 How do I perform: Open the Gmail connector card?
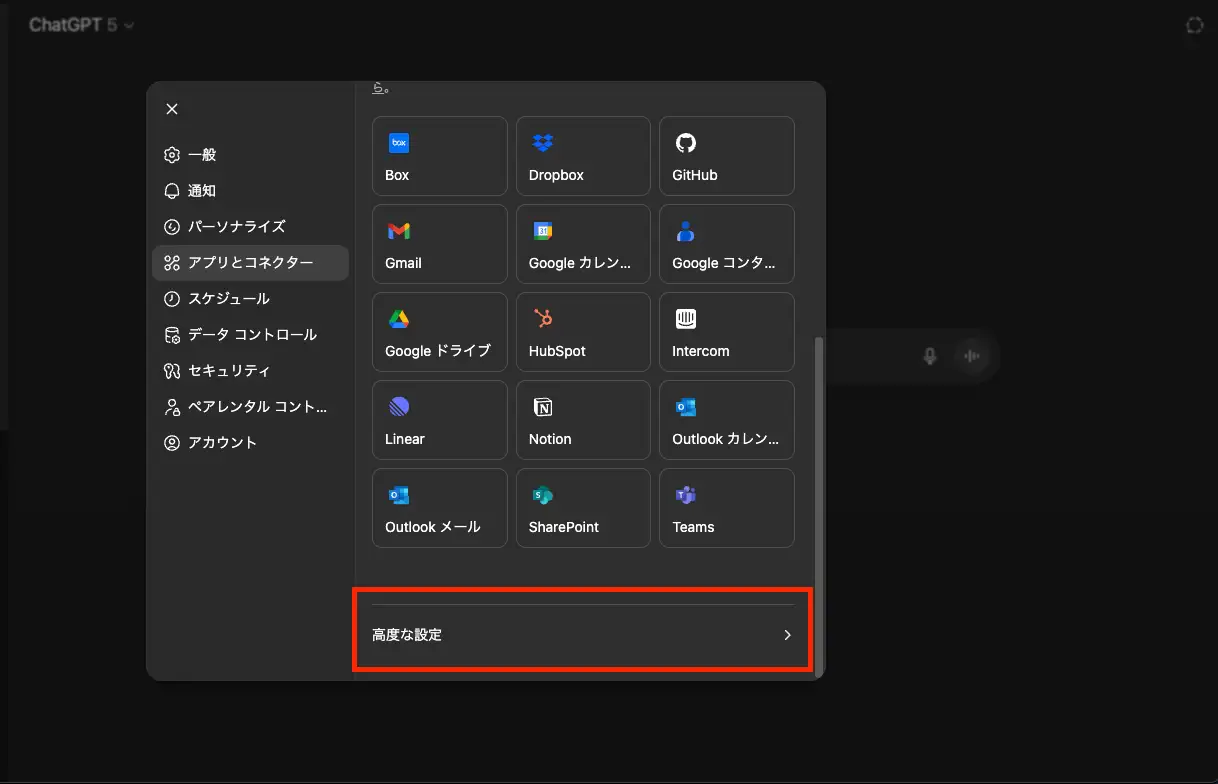(x=439, y=244)
